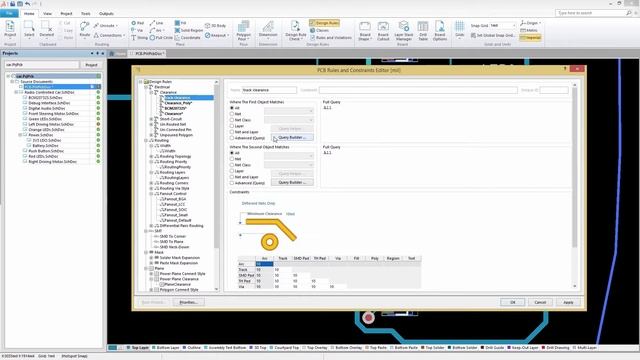Click the Arc row Arc clearance cell

(264, 264)
